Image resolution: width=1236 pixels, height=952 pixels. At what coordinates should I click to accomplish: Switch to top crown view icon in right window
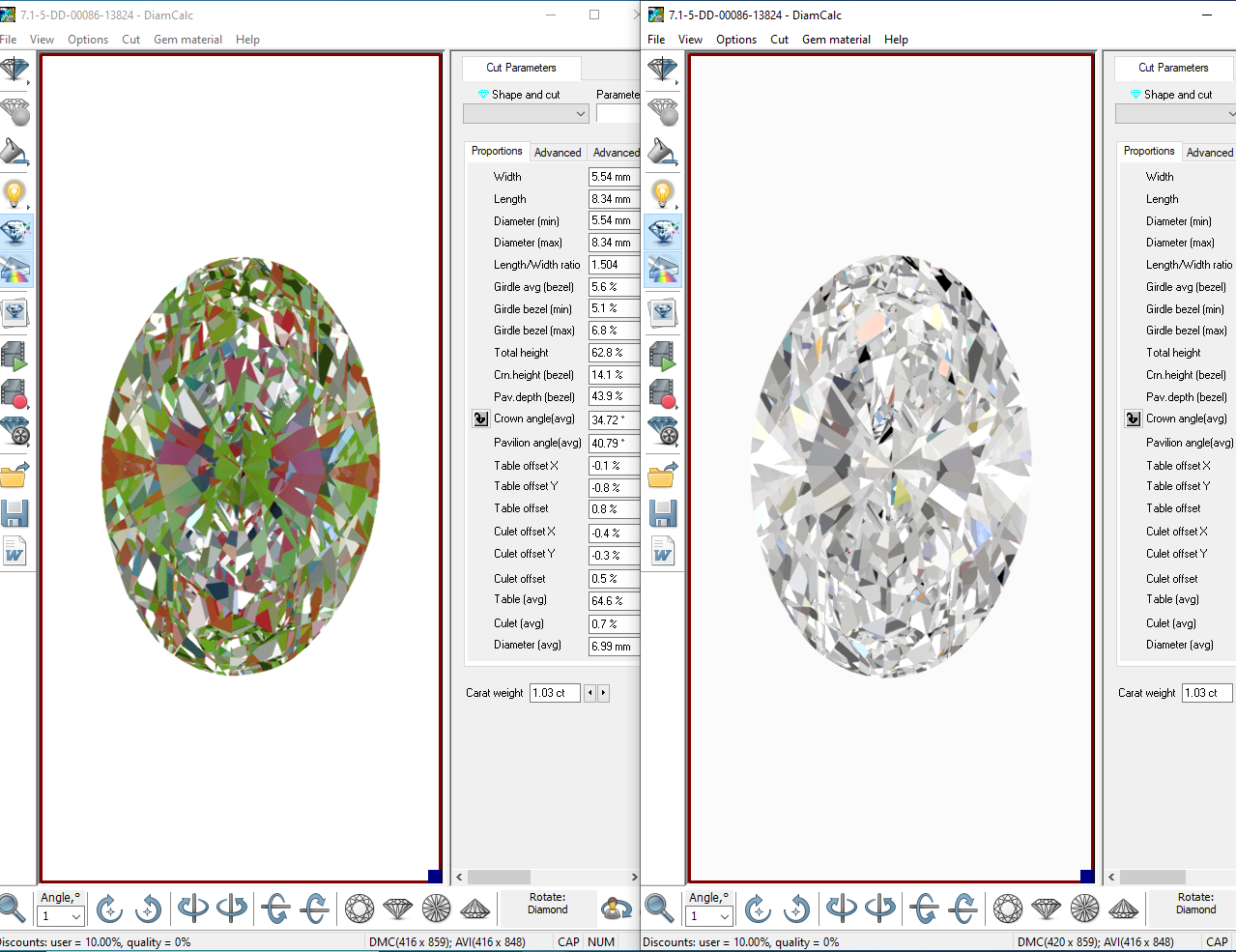[x=1008, y=909]
